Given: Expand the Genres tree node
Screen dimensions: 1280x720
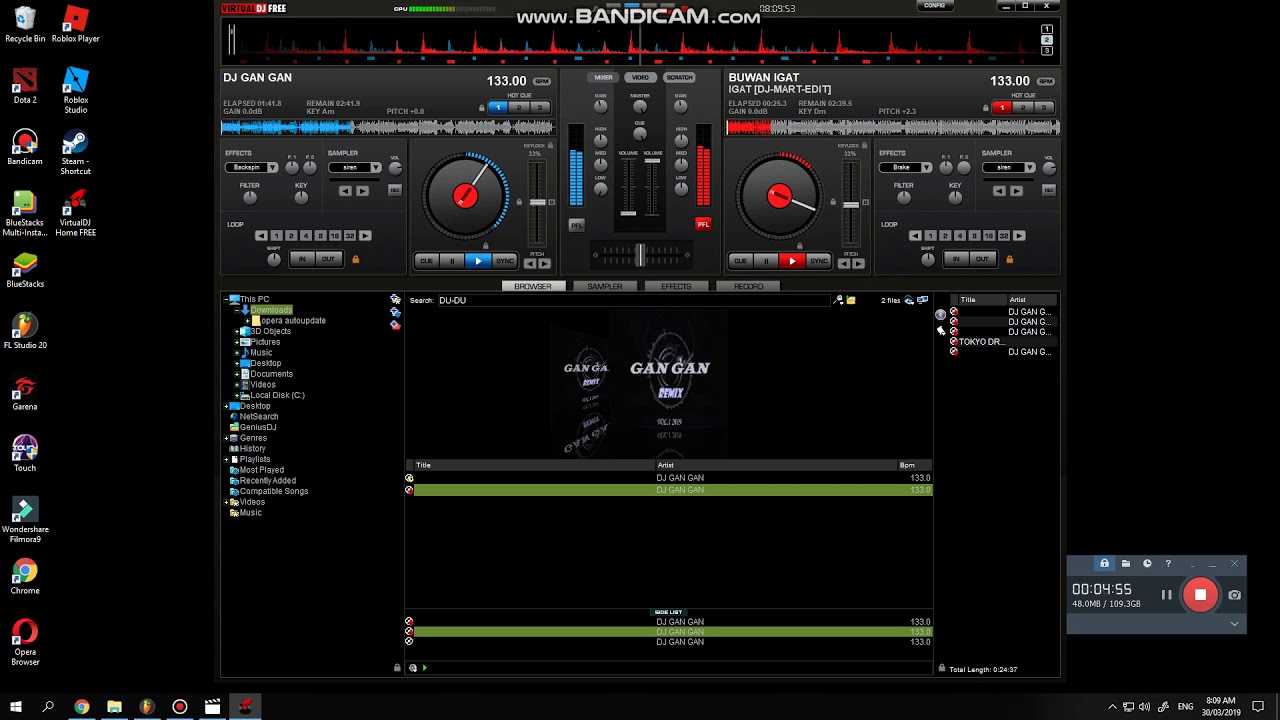Looking at the screenshot, I should 226,438.
